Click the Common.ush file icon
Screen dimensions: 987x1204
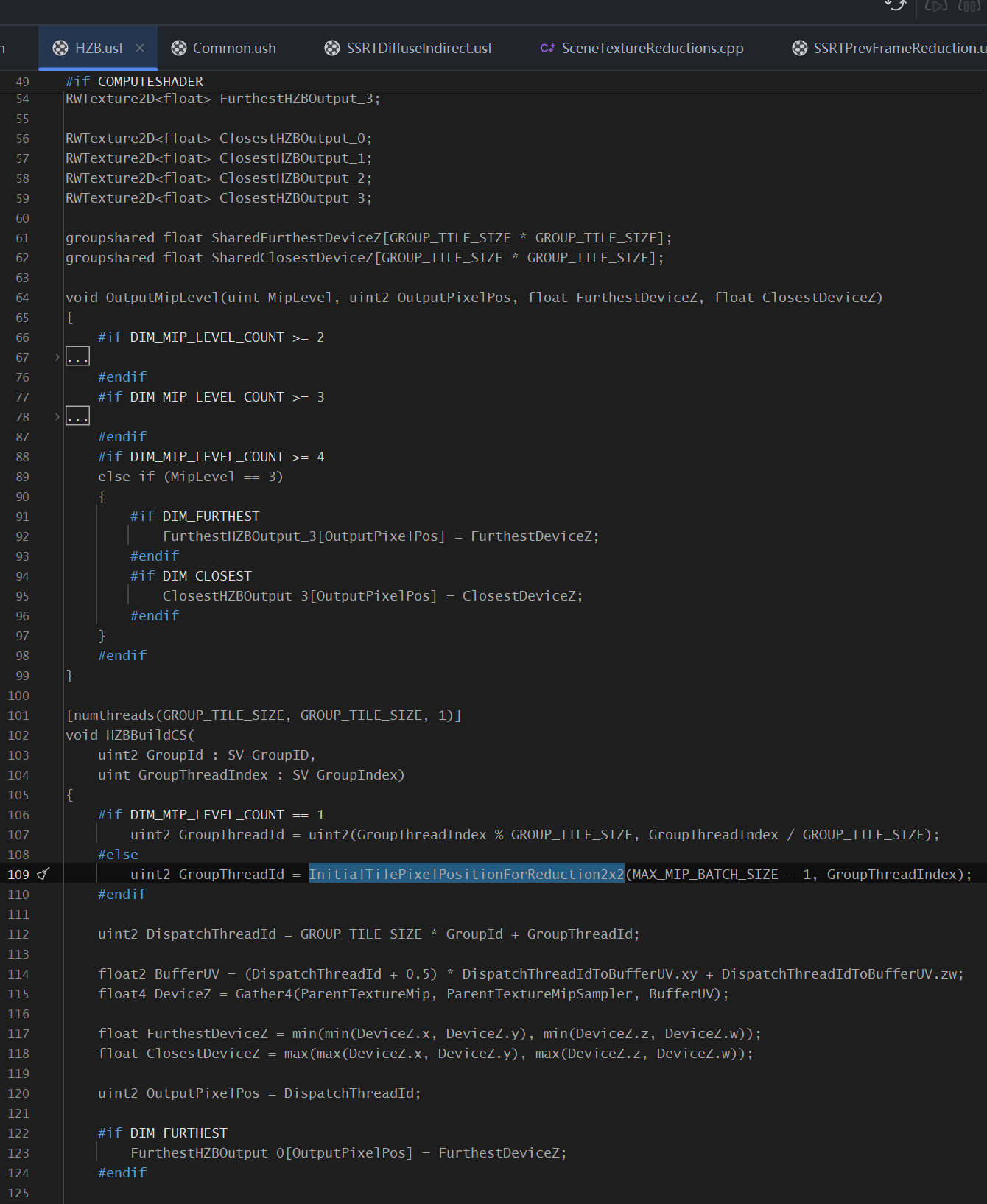tap(179, 48)
